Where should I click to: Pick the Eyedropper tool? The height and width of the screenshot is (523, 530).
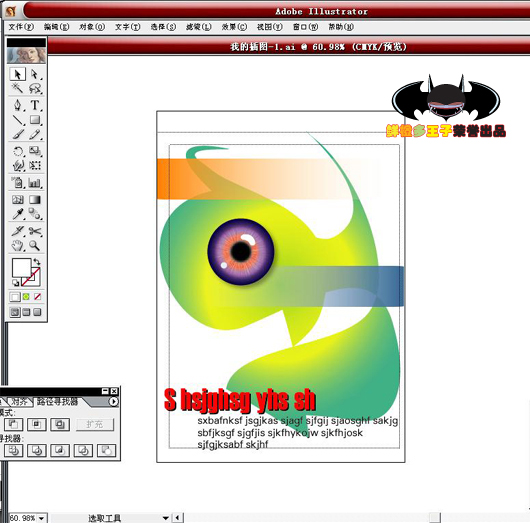coord(18,214)
